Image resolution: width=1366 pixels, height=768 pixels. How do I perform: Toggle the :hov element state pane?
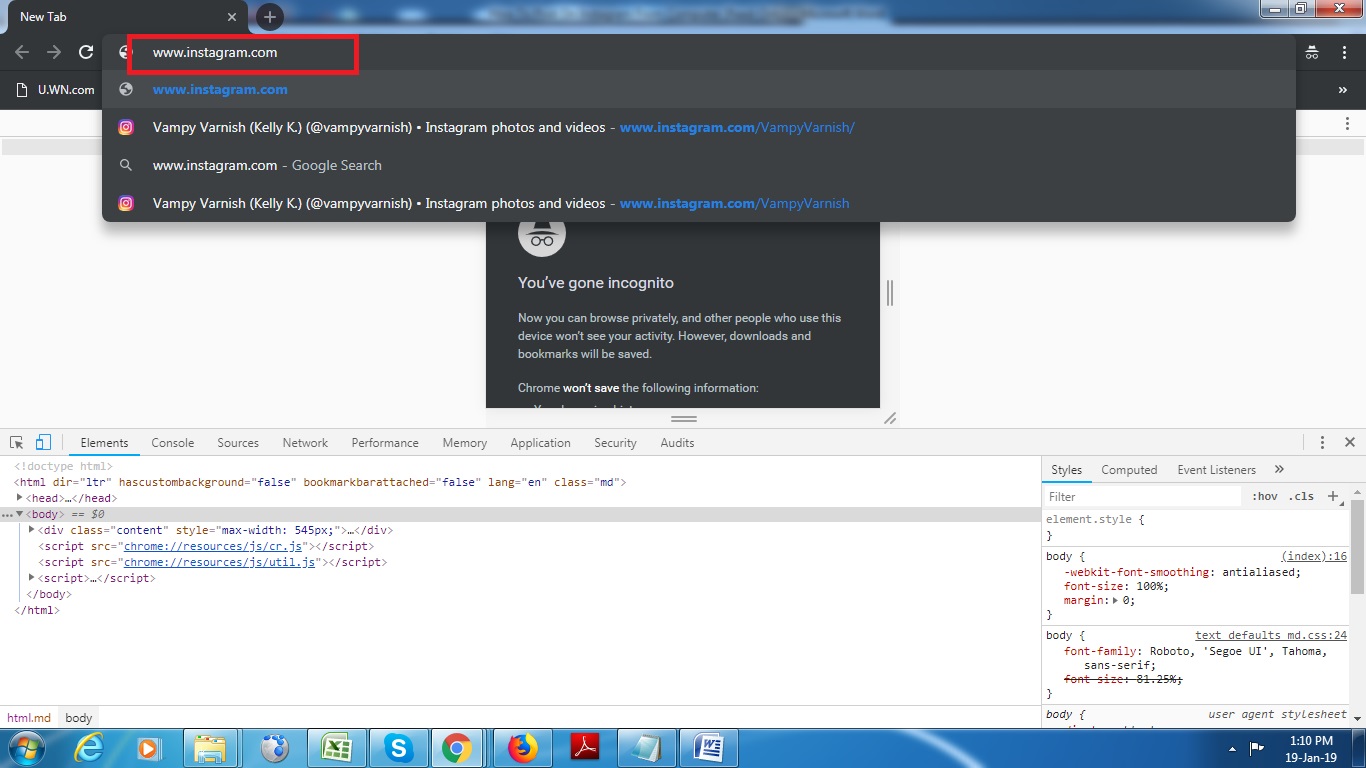click(x=1265, y=497)
